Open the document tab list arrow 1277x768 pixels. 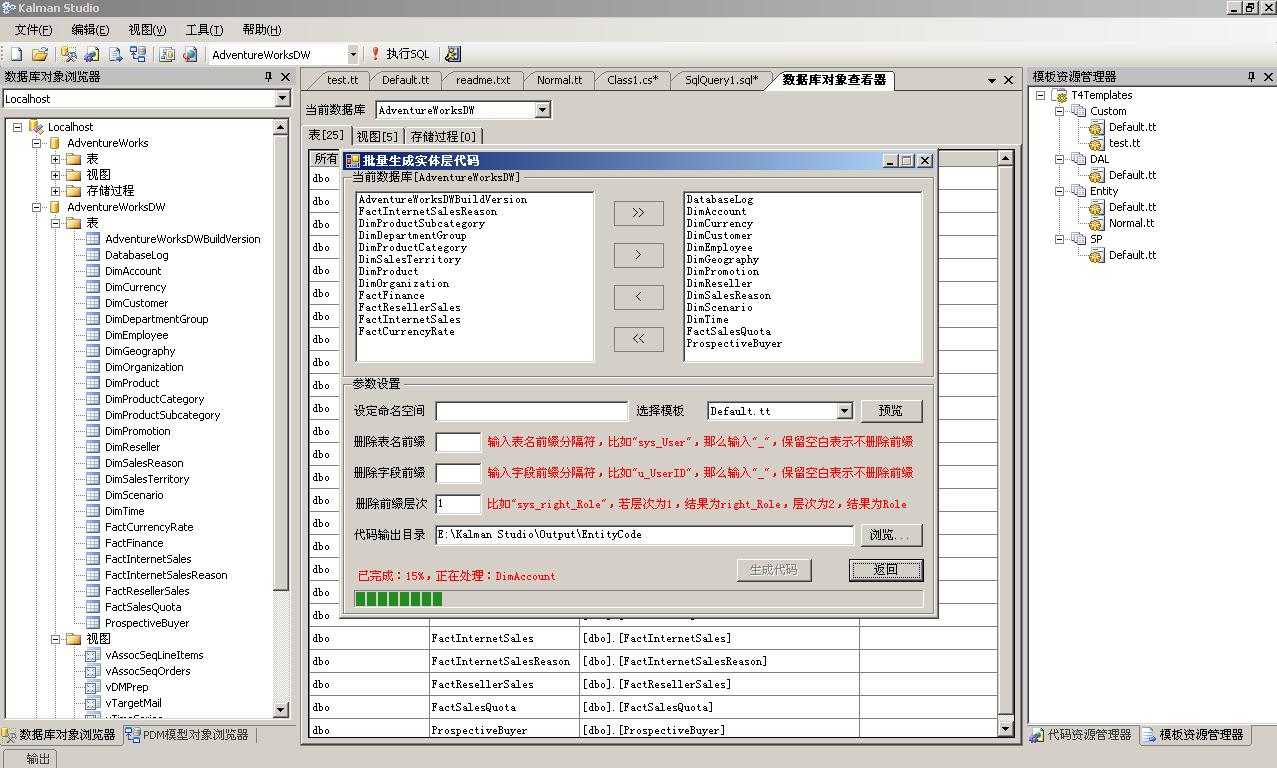[x=992, y=80]
